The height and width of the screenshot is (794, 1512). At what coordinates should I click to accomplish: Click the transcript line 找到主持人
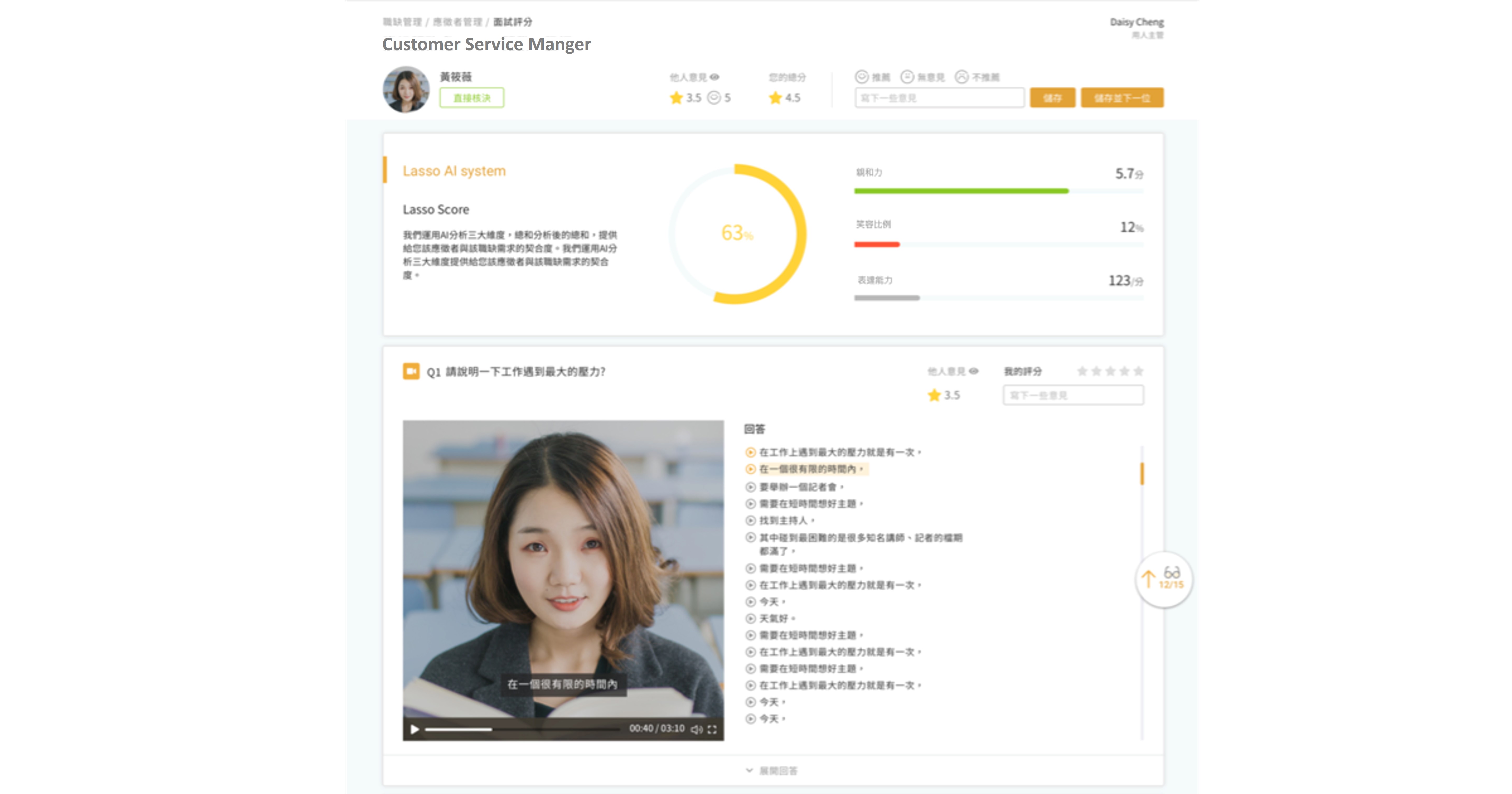pyautogui.click(x=787, y=520)
